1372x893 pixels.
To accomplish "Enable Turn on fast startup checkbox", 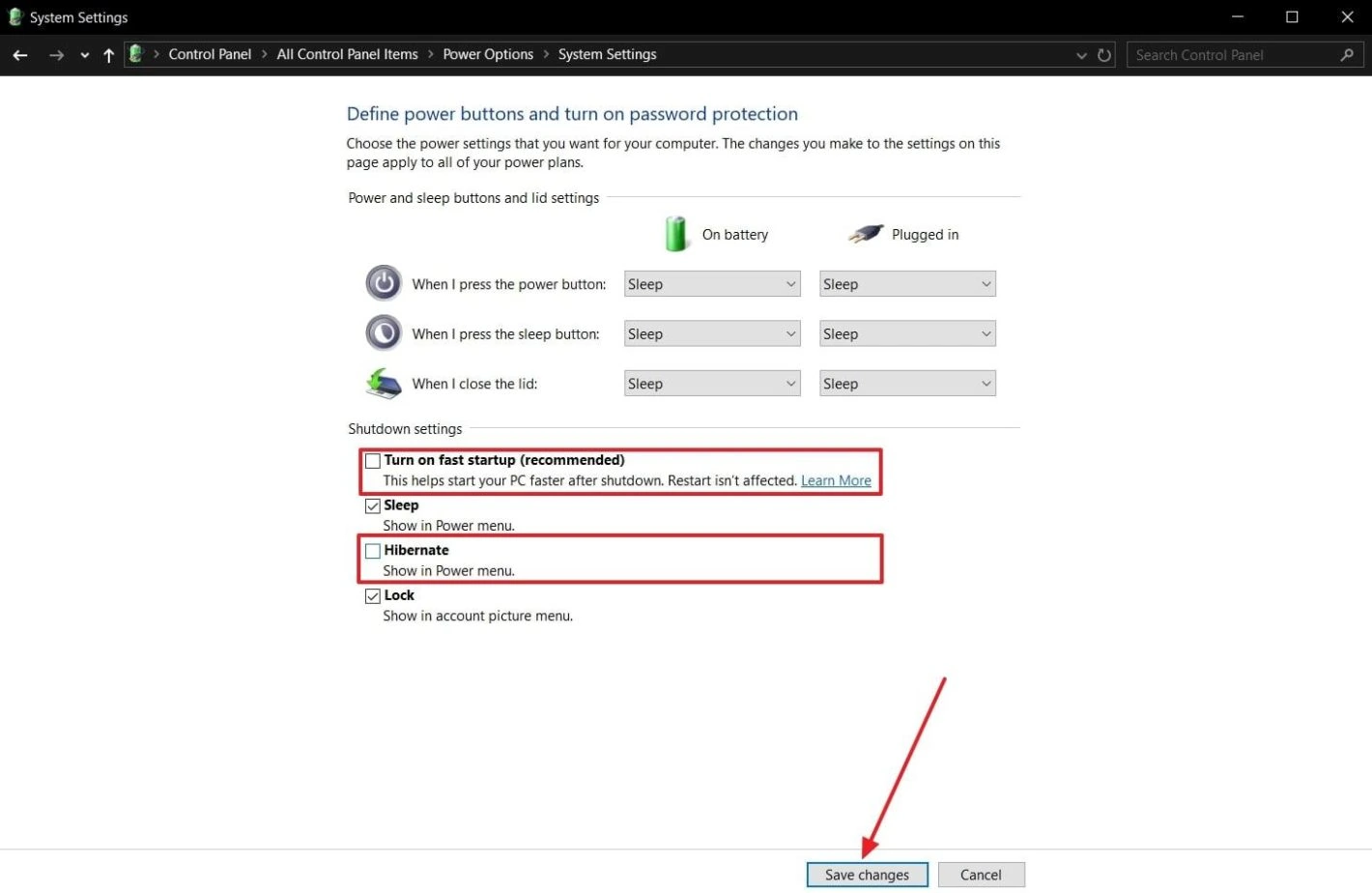I will [373, 461].
